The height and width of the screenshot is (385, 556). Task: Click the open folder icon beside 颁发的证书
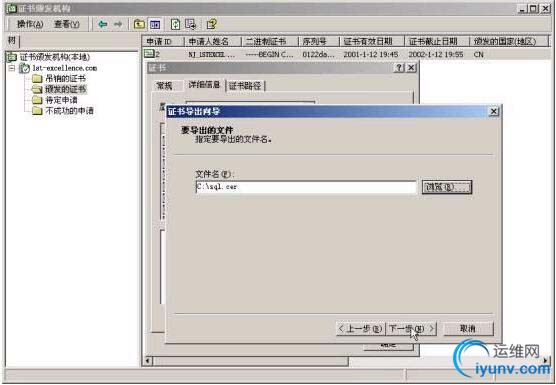pos(37,89)
